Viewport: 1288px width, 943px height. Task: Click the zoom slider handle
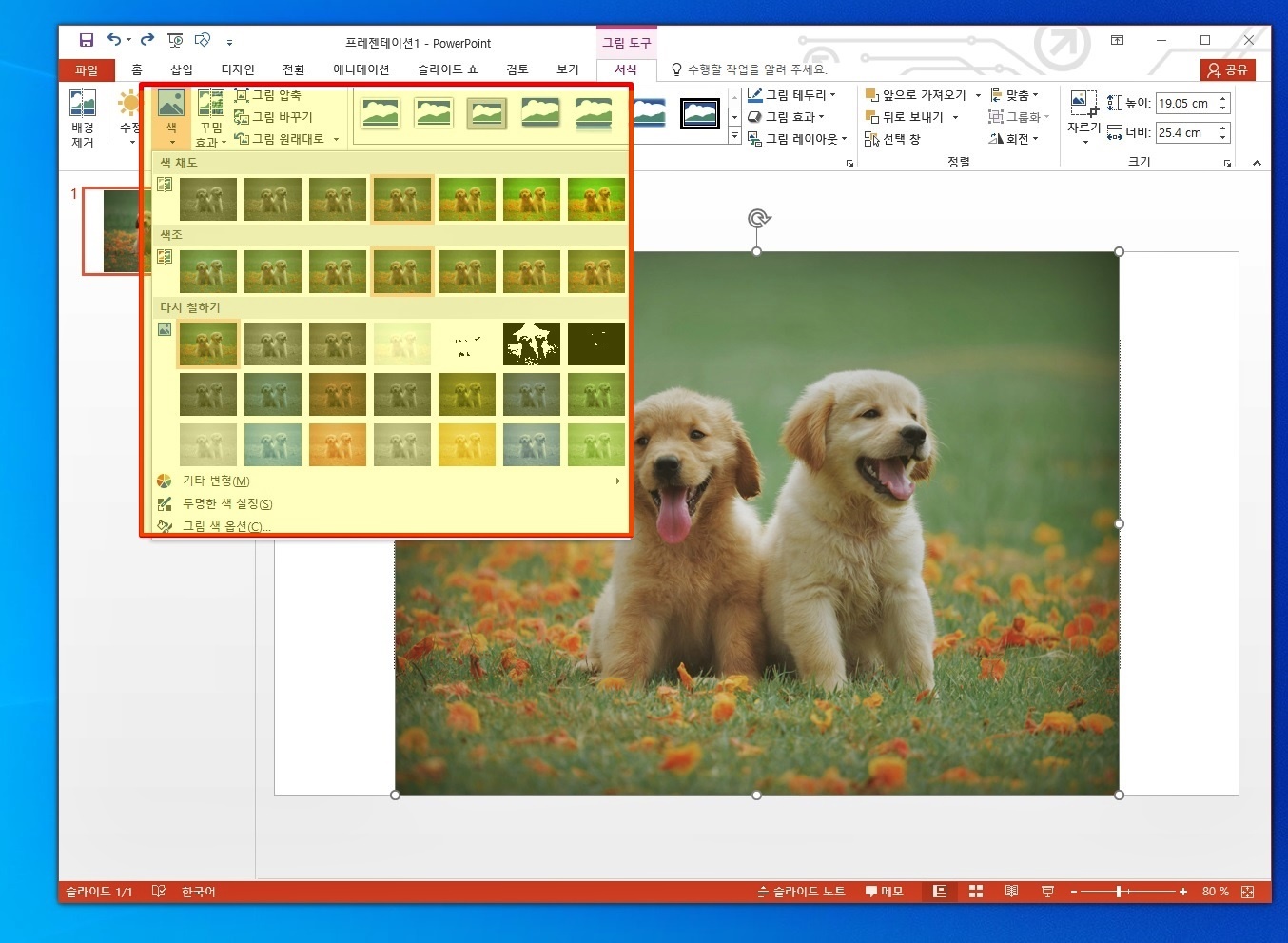click(x=1119, y=892)
